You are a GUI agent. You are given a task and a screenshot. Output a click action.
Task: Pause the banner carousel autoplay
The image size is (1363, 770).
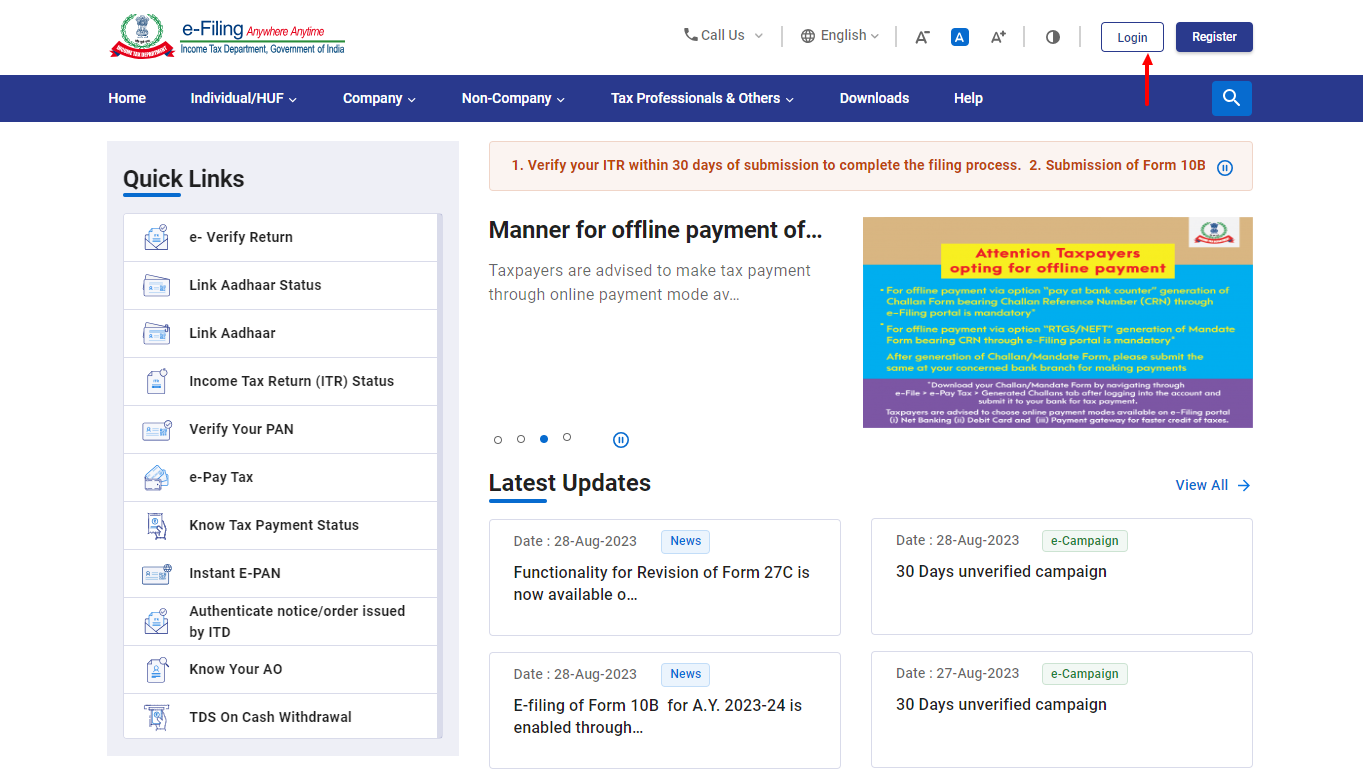click(x=620, y=439)
